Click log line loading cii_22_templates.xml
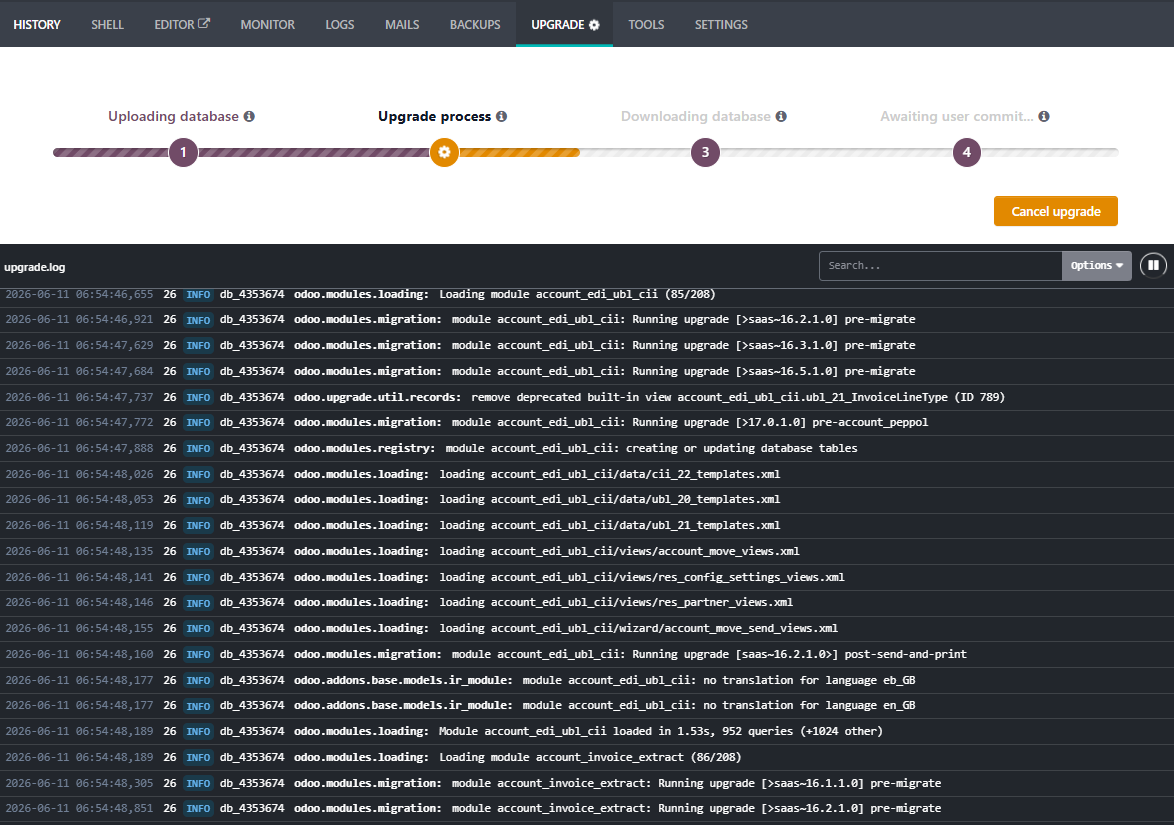The image size is (1174, 825). click(x=587, y=475)
